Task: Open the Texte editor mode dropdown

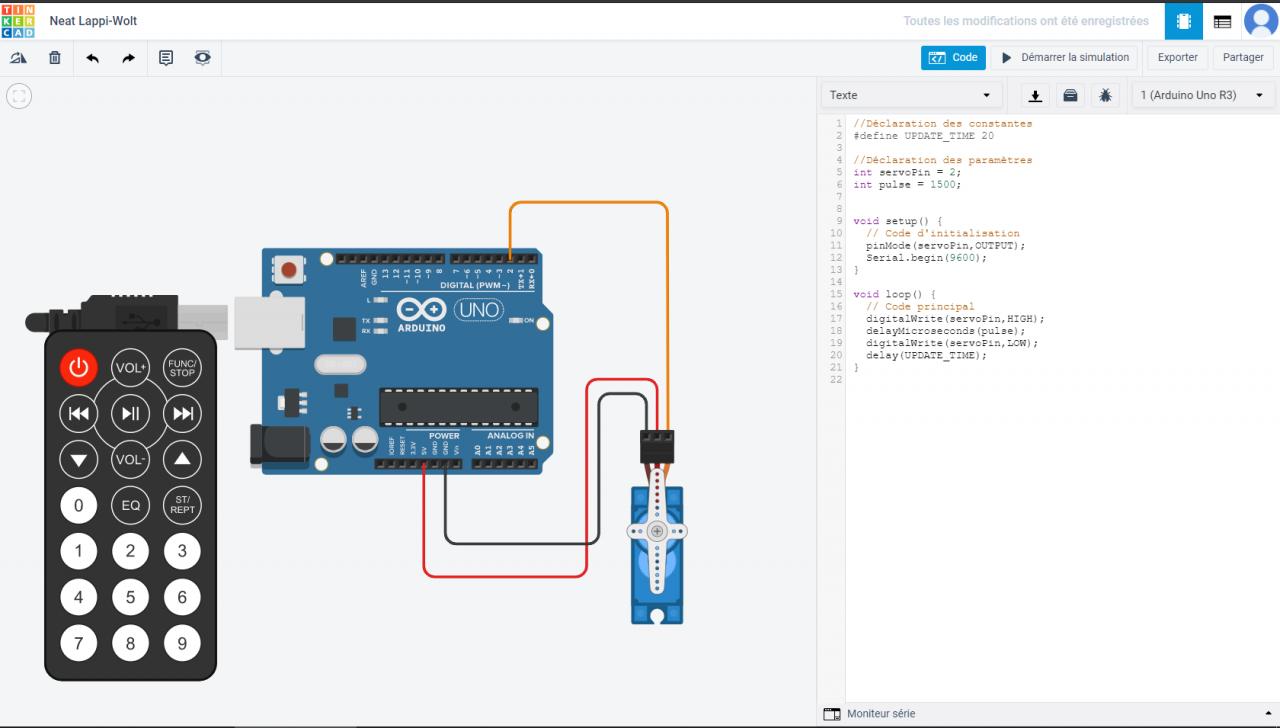Action: coord(912,96)
